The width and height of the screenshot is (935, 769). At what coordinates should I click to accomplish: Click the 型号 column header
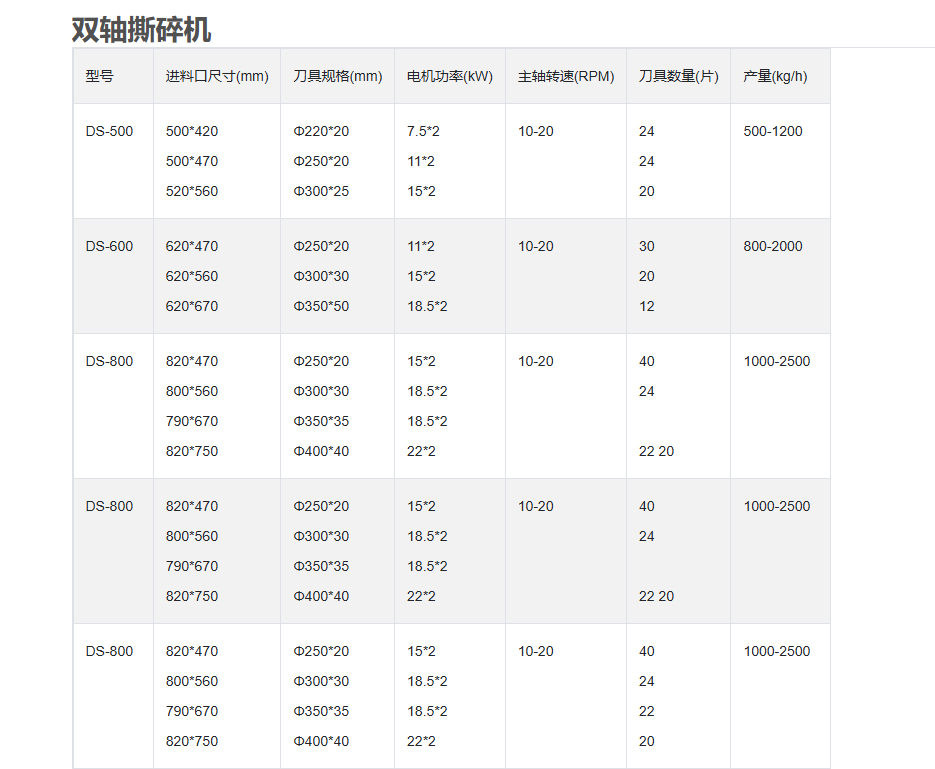tap(99, 76)
